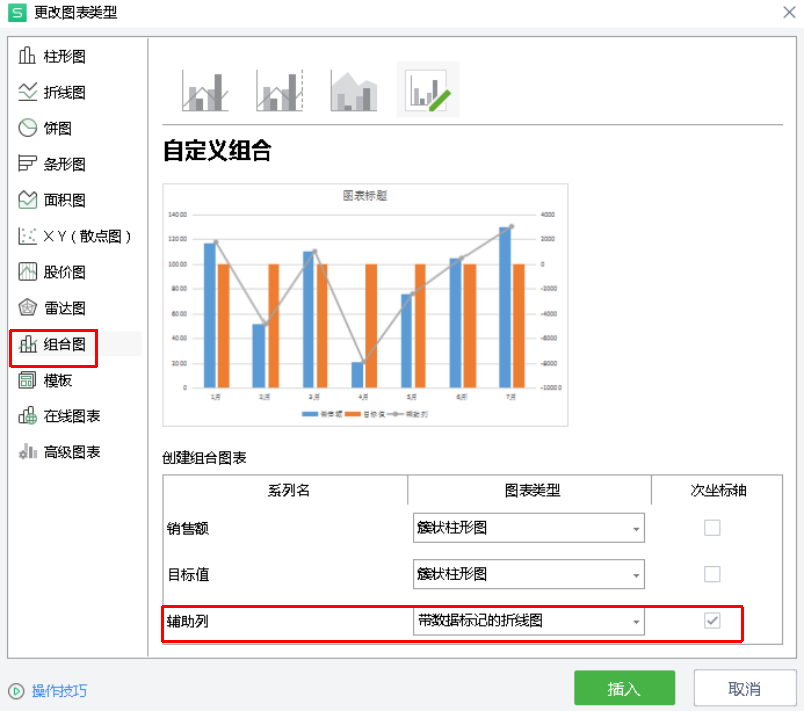
Task: Select the 高级图表 advanced chart icon
Action: coord(27,452)
